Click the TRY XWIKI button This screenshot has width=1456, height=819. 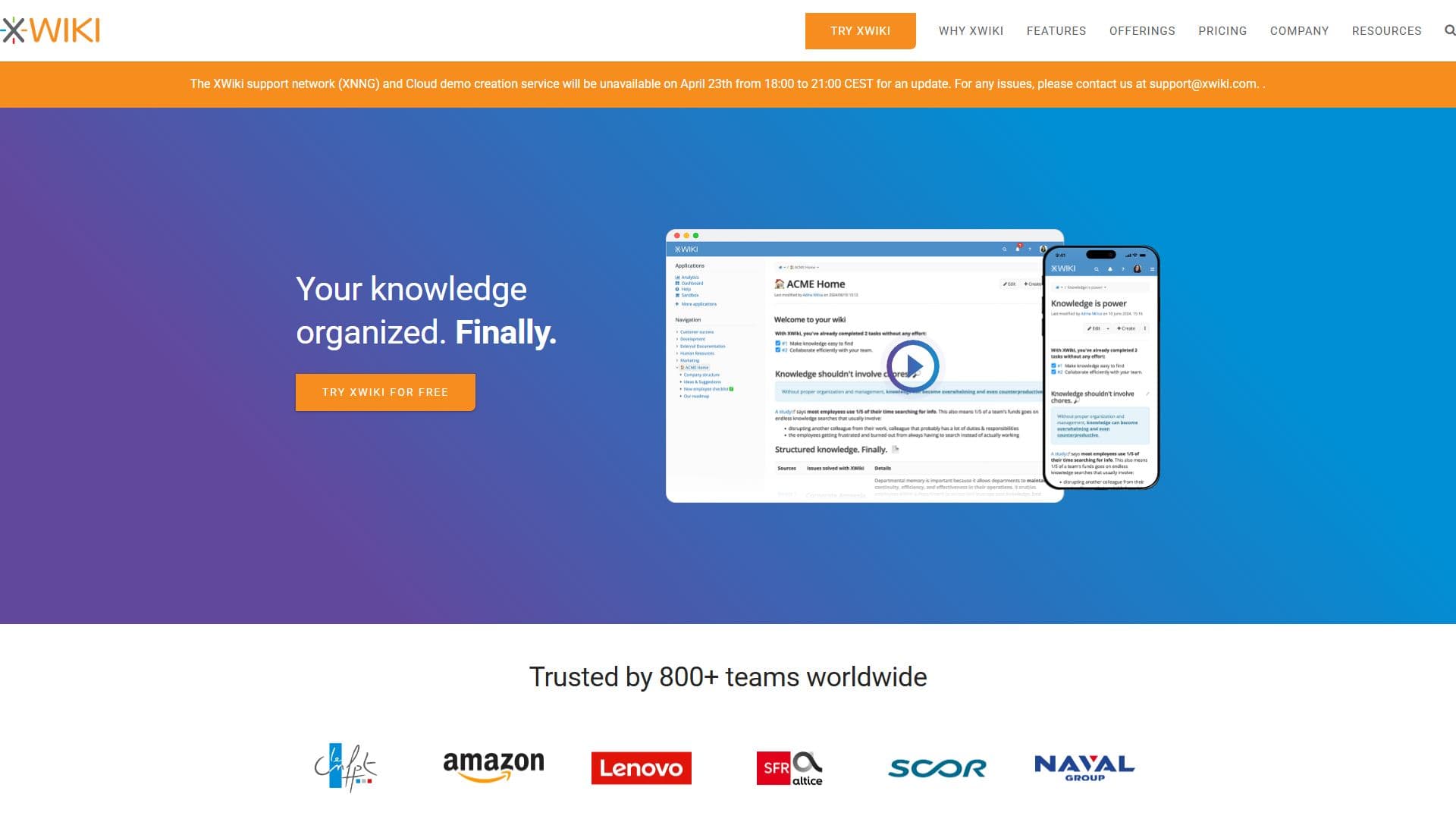(860, 31)
